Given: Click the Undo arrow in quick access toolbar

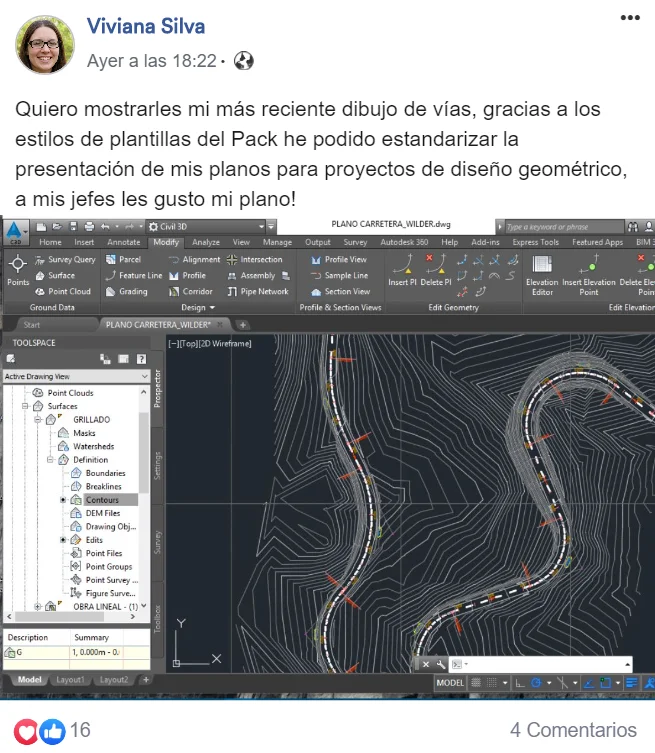Looking at the screenshot, I should (105, 226).
